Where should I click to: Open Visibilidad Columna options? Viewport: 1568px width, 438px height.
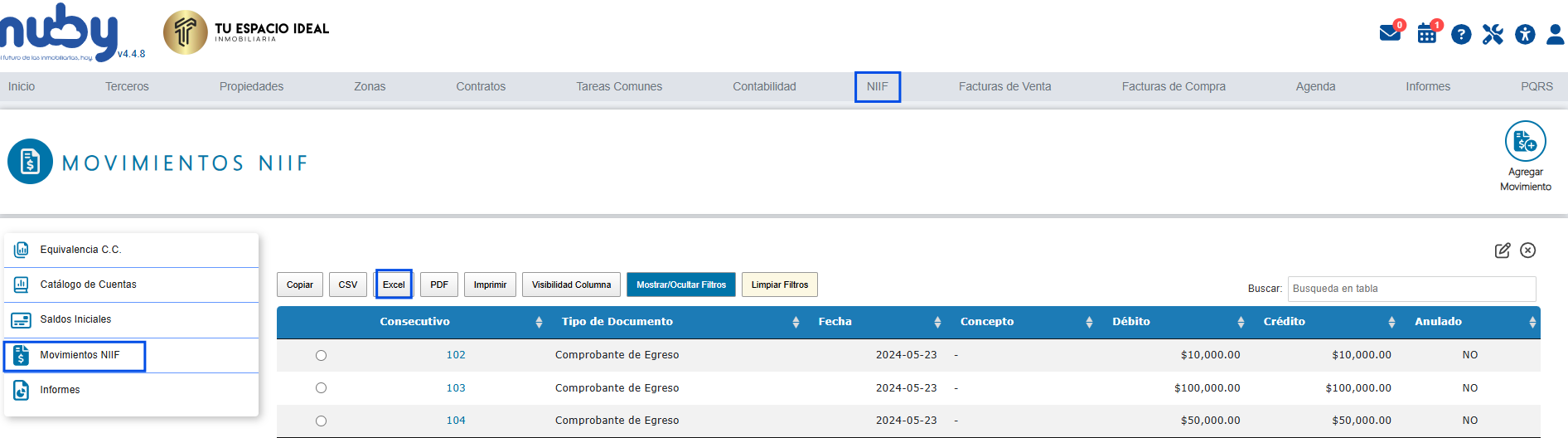click(571, 285)
